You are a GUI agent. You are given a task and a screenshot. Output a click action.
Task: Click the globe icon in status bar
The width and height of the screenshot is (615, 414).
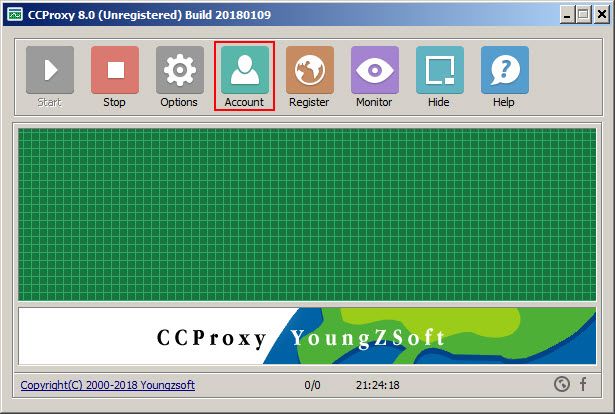pos(562,384)
